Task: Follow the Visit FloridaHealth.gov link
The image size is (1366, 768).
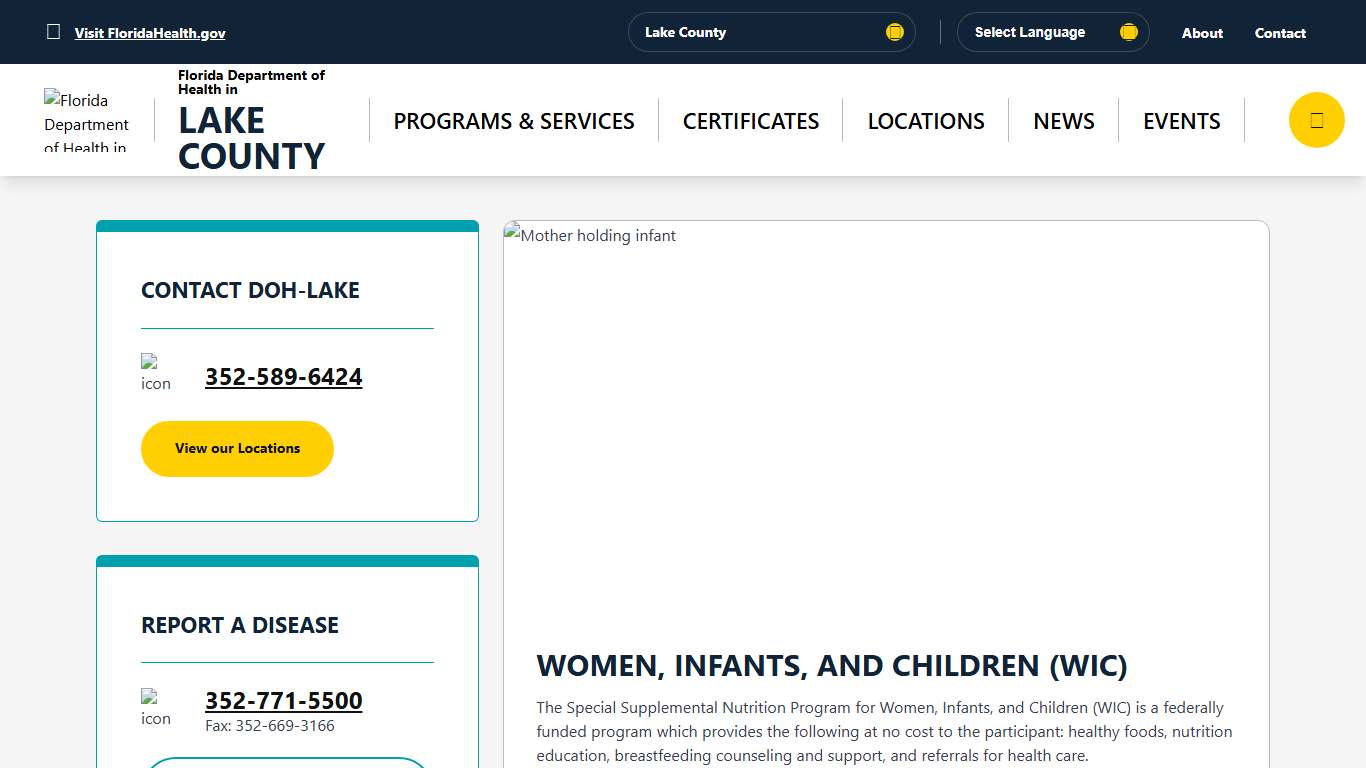Action: click(x=150, y=32)
